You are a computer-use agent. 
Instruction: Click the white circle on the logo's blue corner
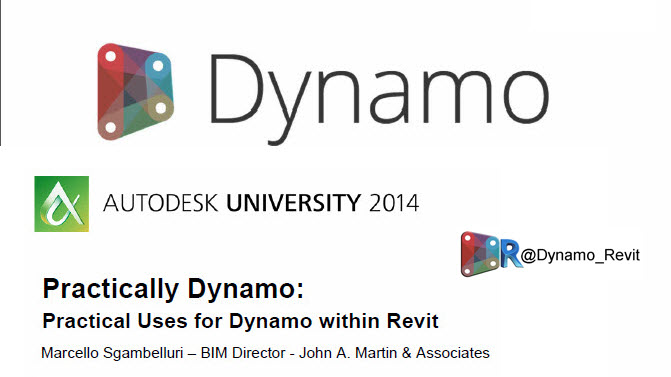coord(158,66)
